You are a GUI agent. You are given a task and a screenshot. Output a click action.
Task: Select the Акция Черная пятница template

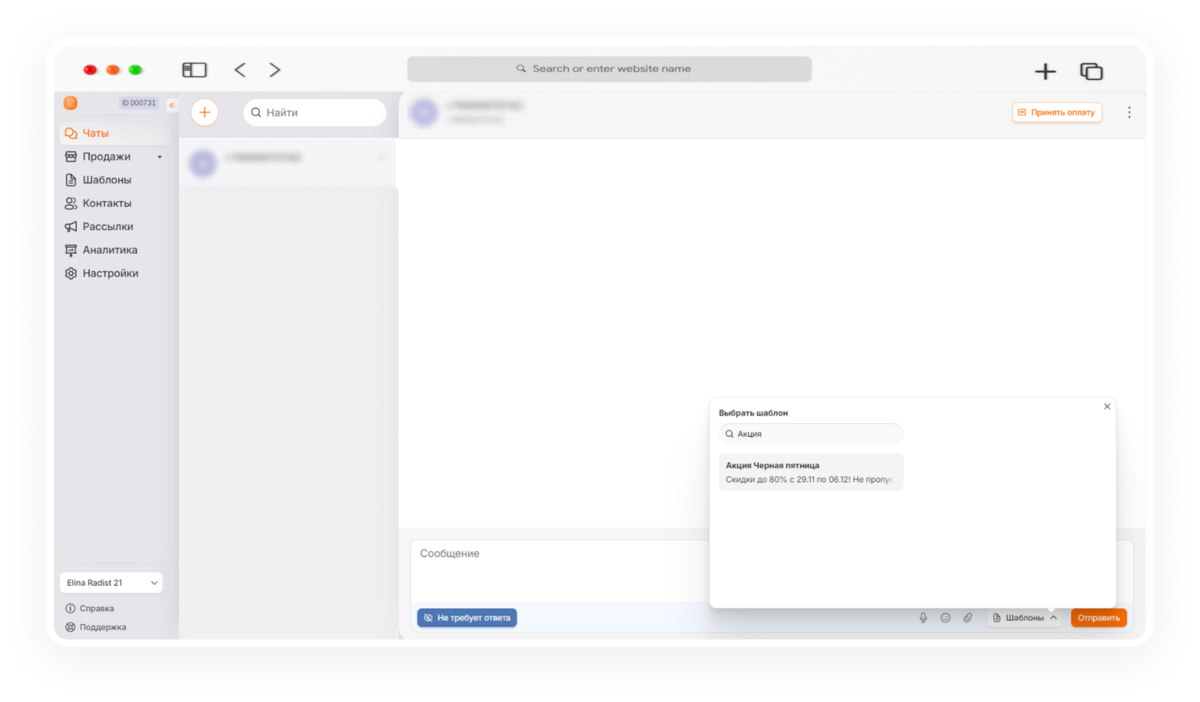[x=811, y=472]
